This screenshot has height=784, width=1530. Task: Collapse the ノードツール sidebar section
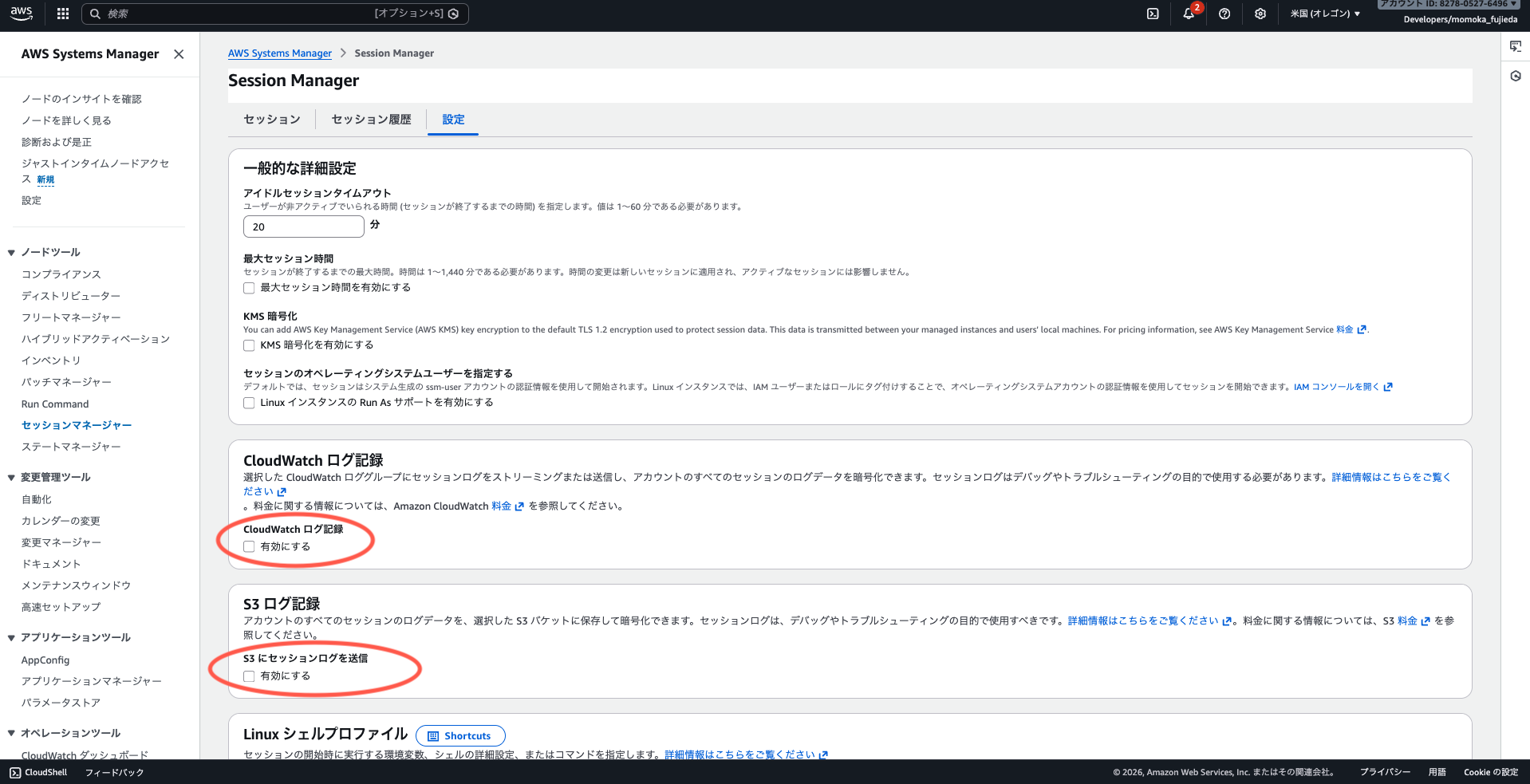click(10, 252)
